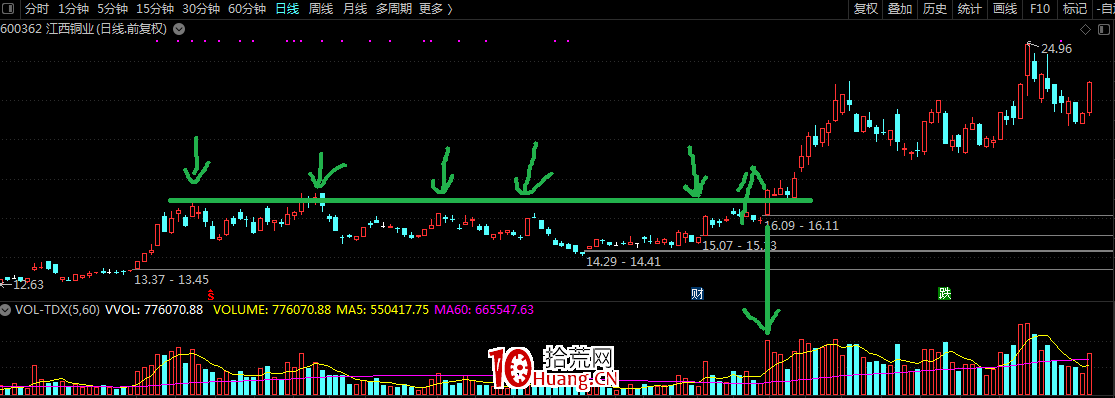Click the 12.63 low price label
Screen dimensions: 1115x398
point(28,285)
